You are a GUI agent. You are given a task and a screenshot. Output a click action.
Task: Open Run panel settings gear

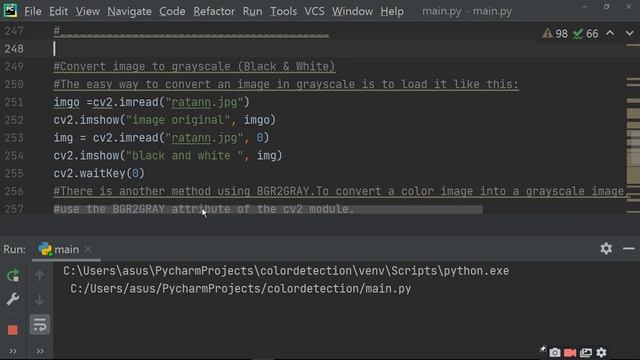[606, 248]
